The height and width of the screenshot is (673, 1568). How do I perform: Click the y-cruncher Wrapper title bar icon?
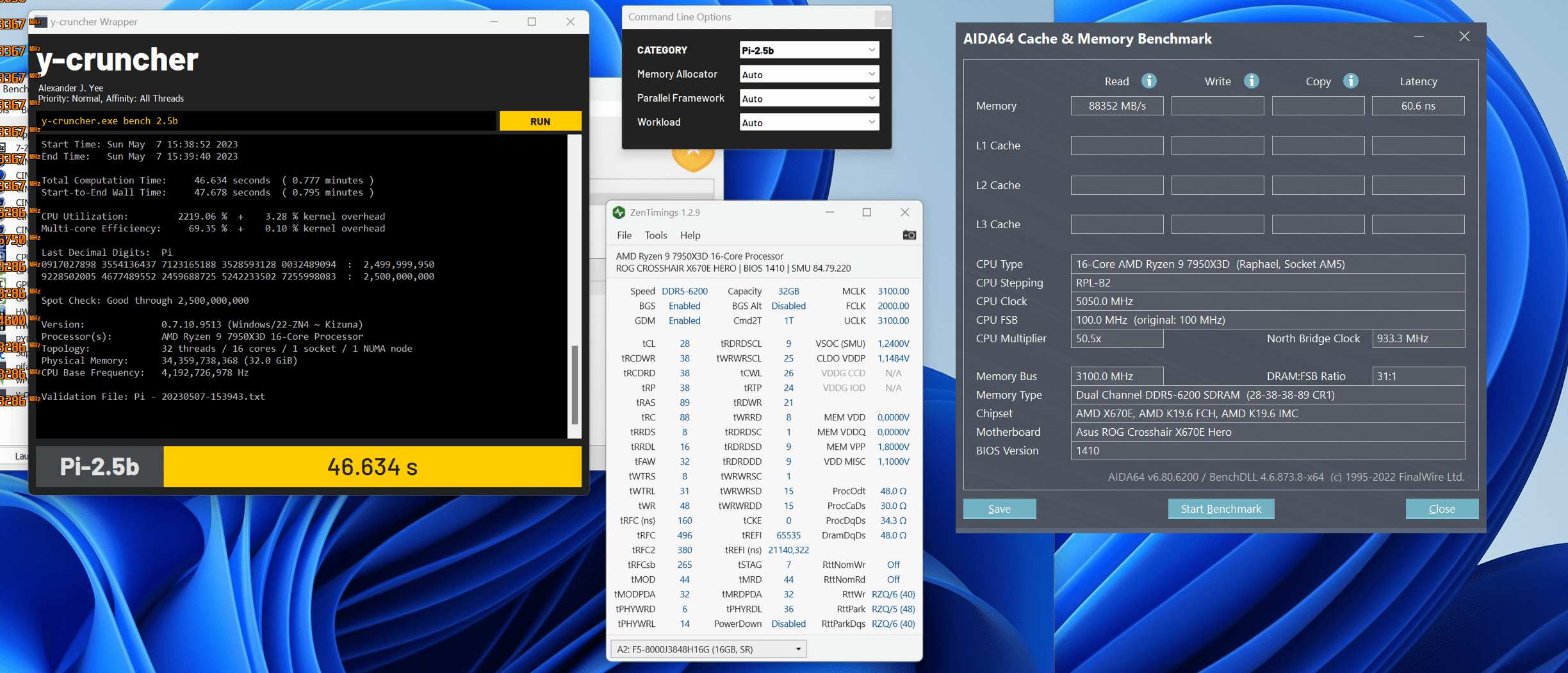[x=40, y=22]
